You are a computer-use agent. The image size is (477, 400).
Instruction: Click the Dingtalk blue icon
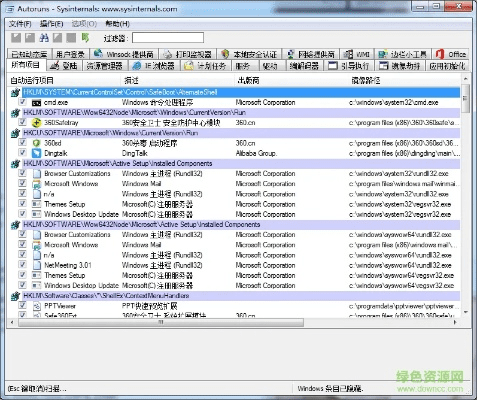coord(36,153)
